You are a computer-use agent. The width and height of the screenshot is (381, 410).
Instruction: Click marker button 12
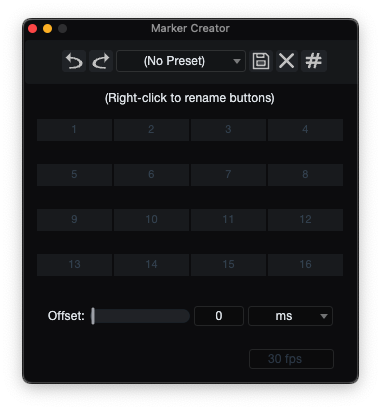pos(305,220)
